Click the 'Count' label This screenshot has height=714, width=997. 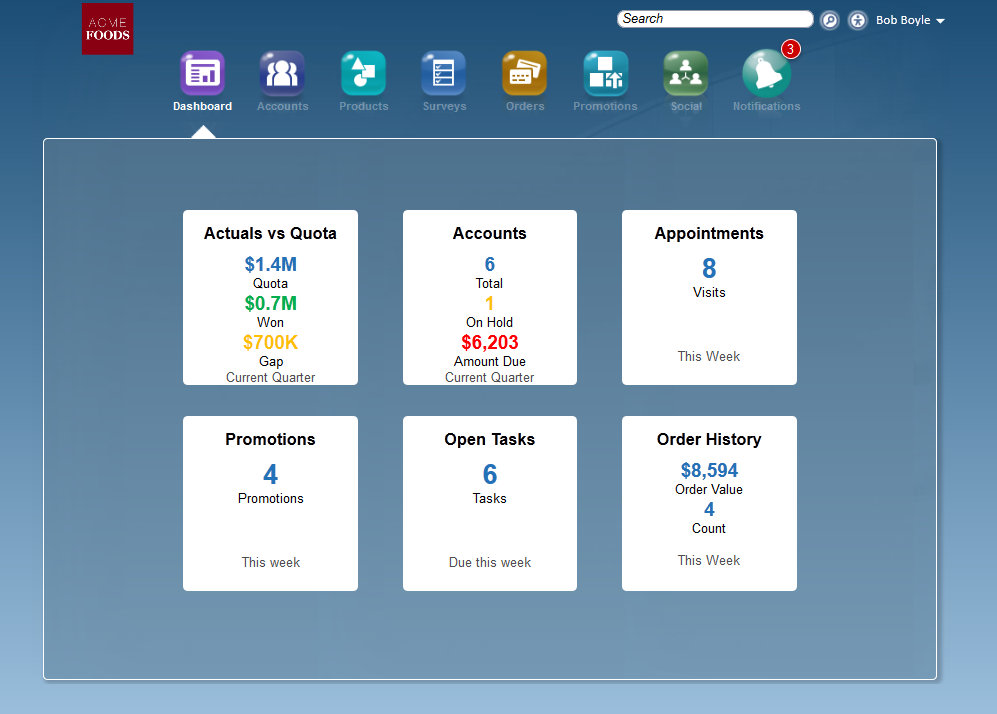[709, 529]
